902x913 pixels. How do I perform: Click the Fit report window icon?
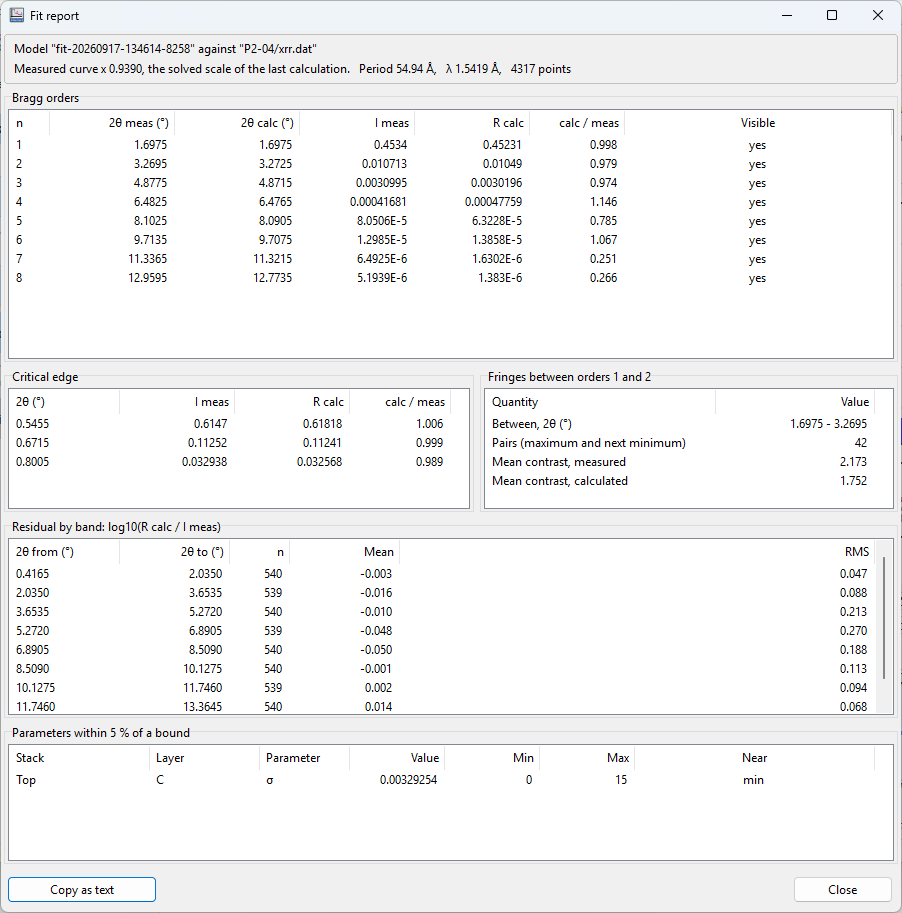[16, 16]
